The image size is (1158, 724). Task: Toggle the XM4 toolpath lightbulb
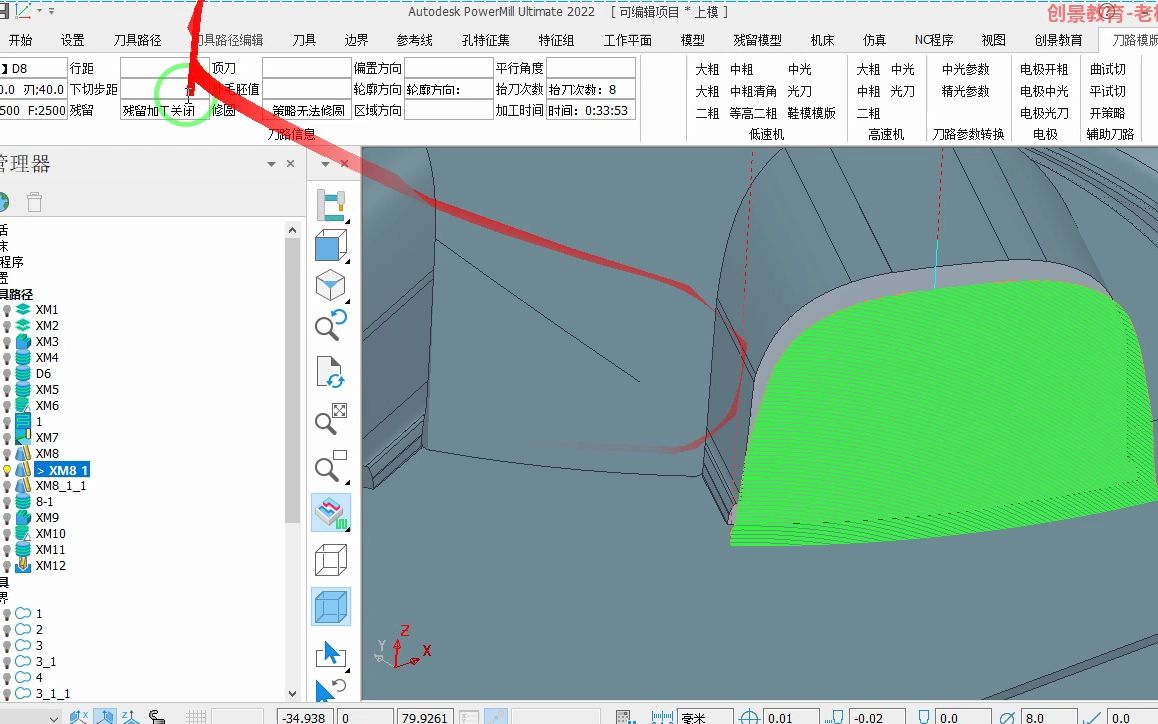7,358
